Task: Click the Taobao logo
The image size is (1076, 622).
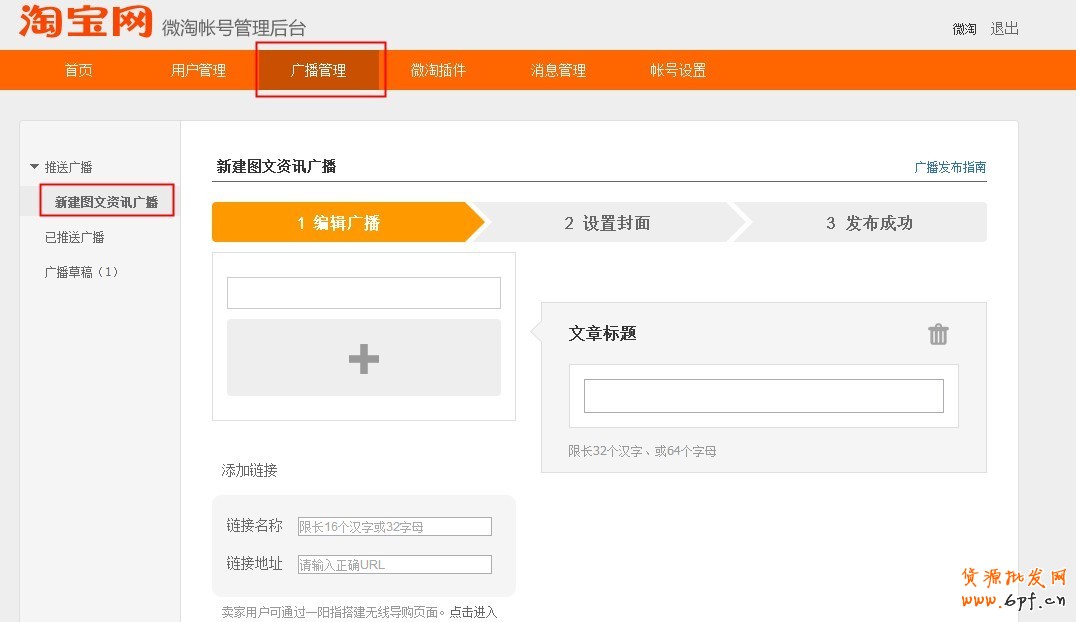Action: (85, 22)
